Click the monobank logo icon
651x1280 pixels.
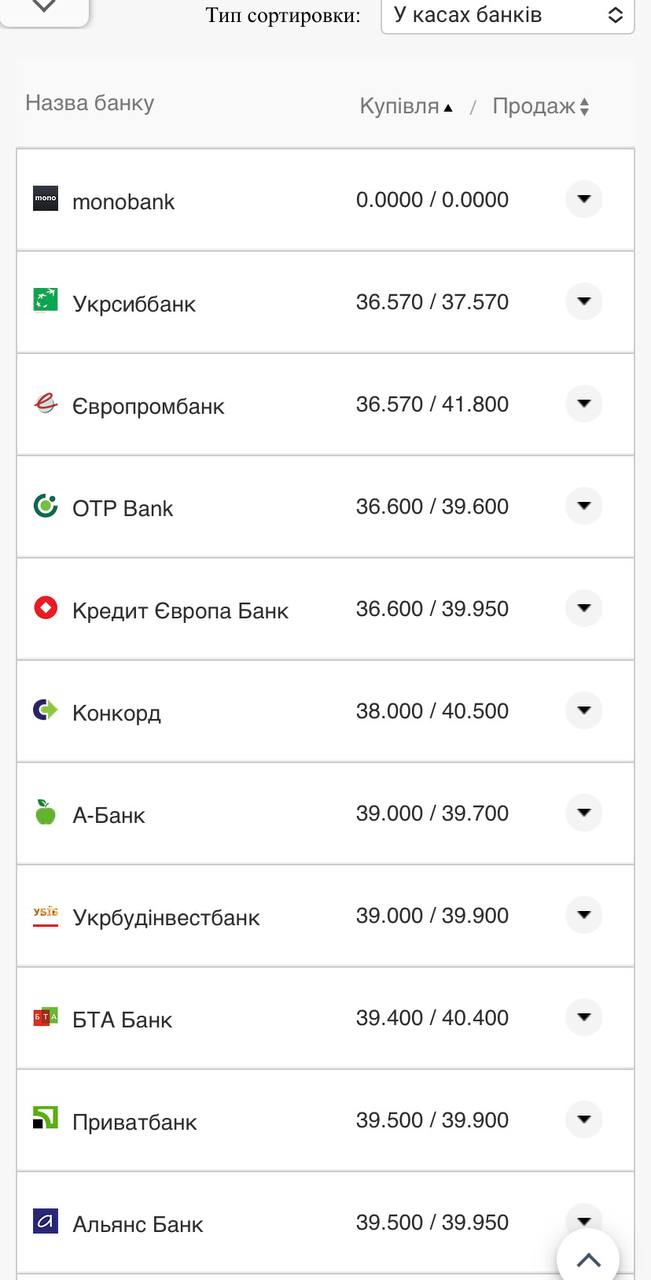pyautogui.click(x=44, y=199)
